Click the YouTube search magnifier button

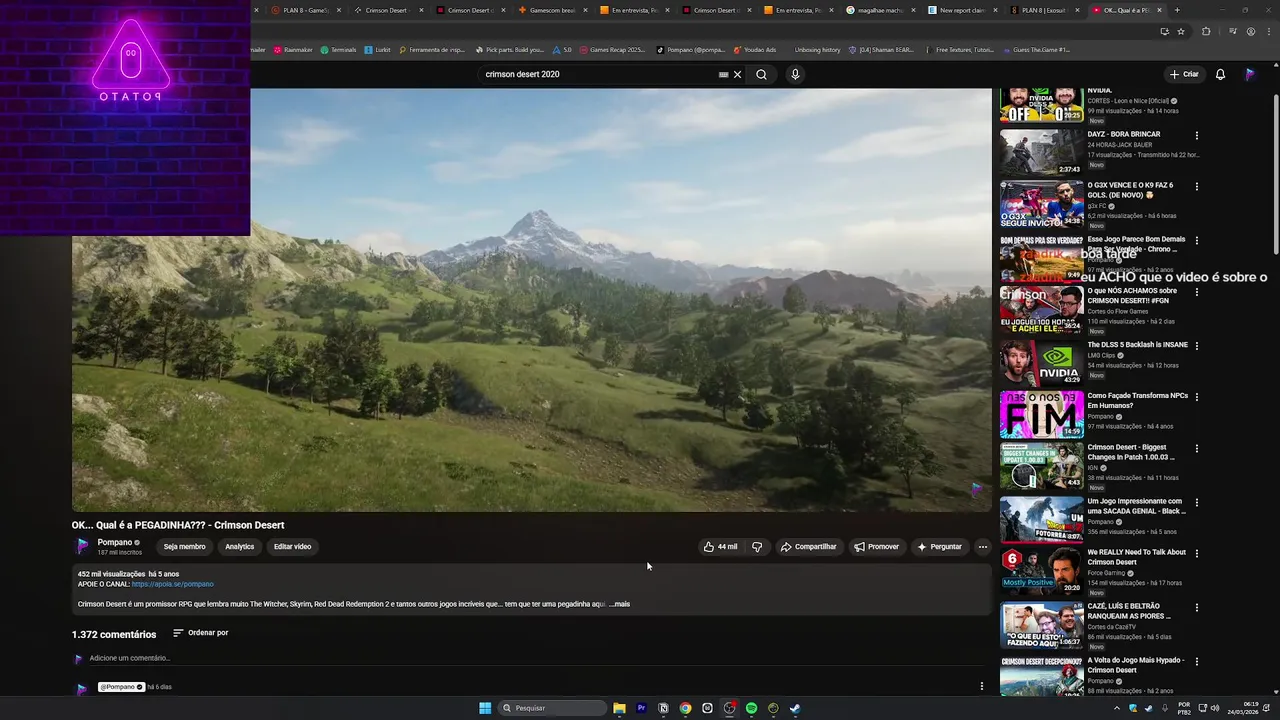click(761, 74)
